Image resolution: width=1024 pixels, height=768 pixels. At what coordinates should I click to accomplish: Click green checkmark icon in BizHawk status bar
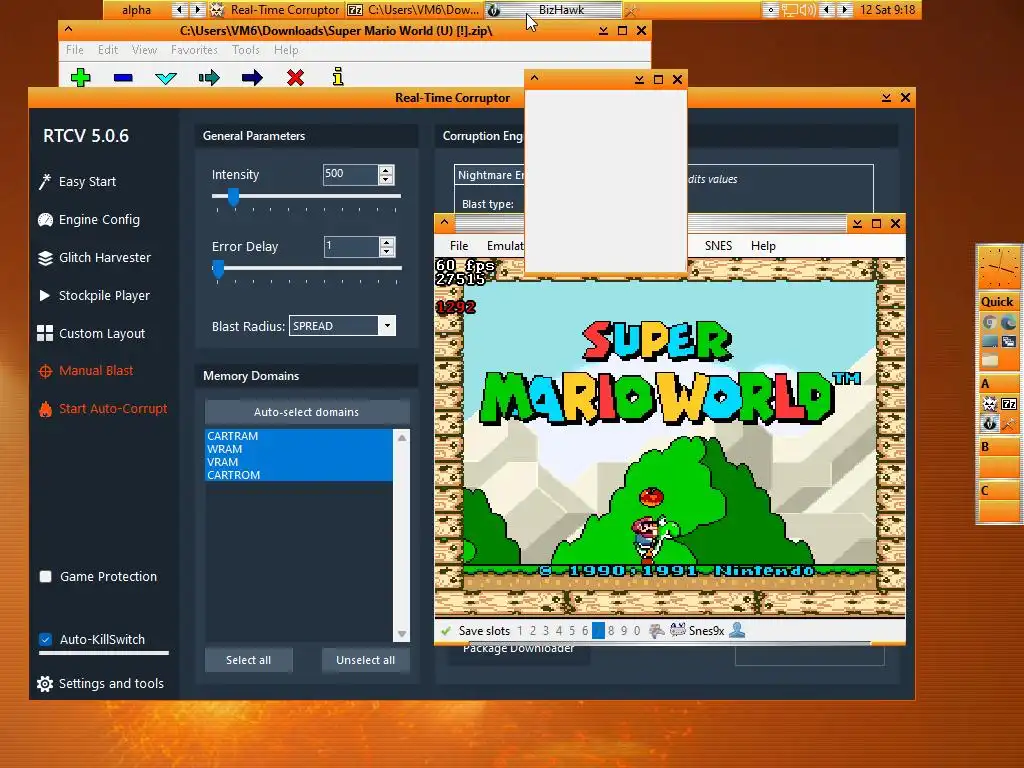point(446,631)
